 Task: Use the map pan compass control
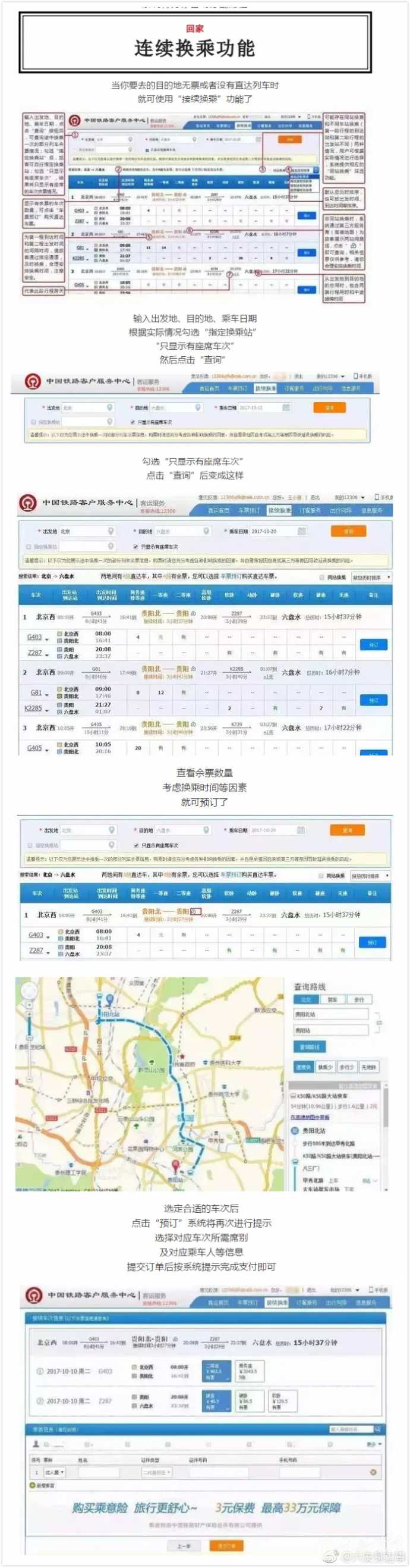(28, 991)
